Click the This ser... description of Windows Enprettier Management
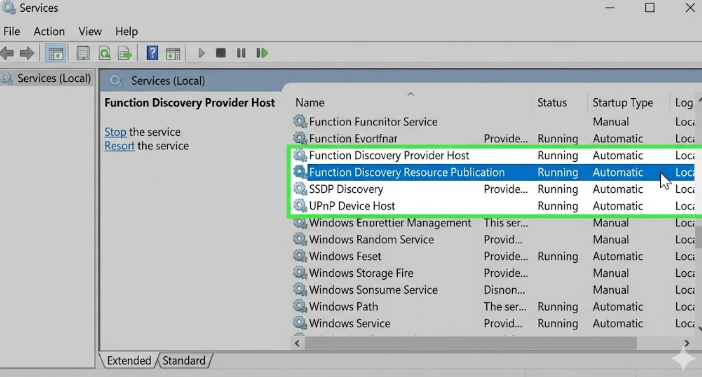 (x=505, y=223)
